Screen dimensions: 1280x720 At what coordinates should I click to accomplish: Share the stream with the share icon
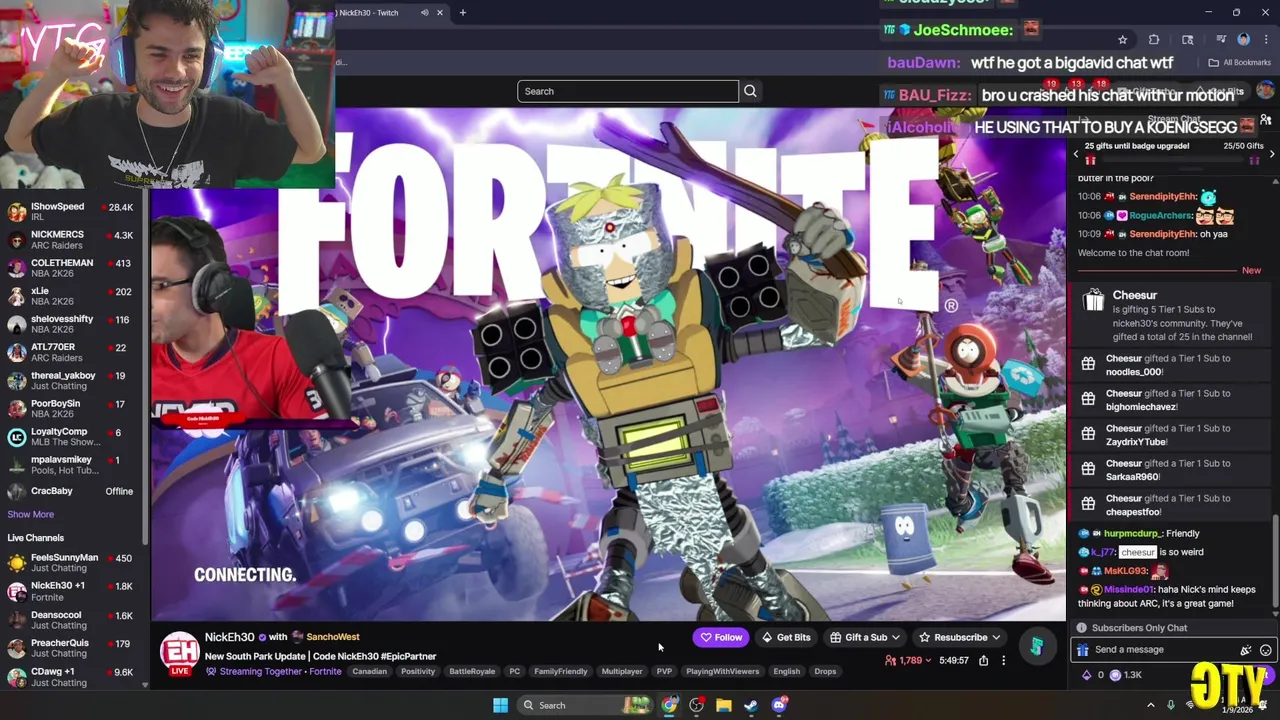pyautogui.click(x=983, y=660)
